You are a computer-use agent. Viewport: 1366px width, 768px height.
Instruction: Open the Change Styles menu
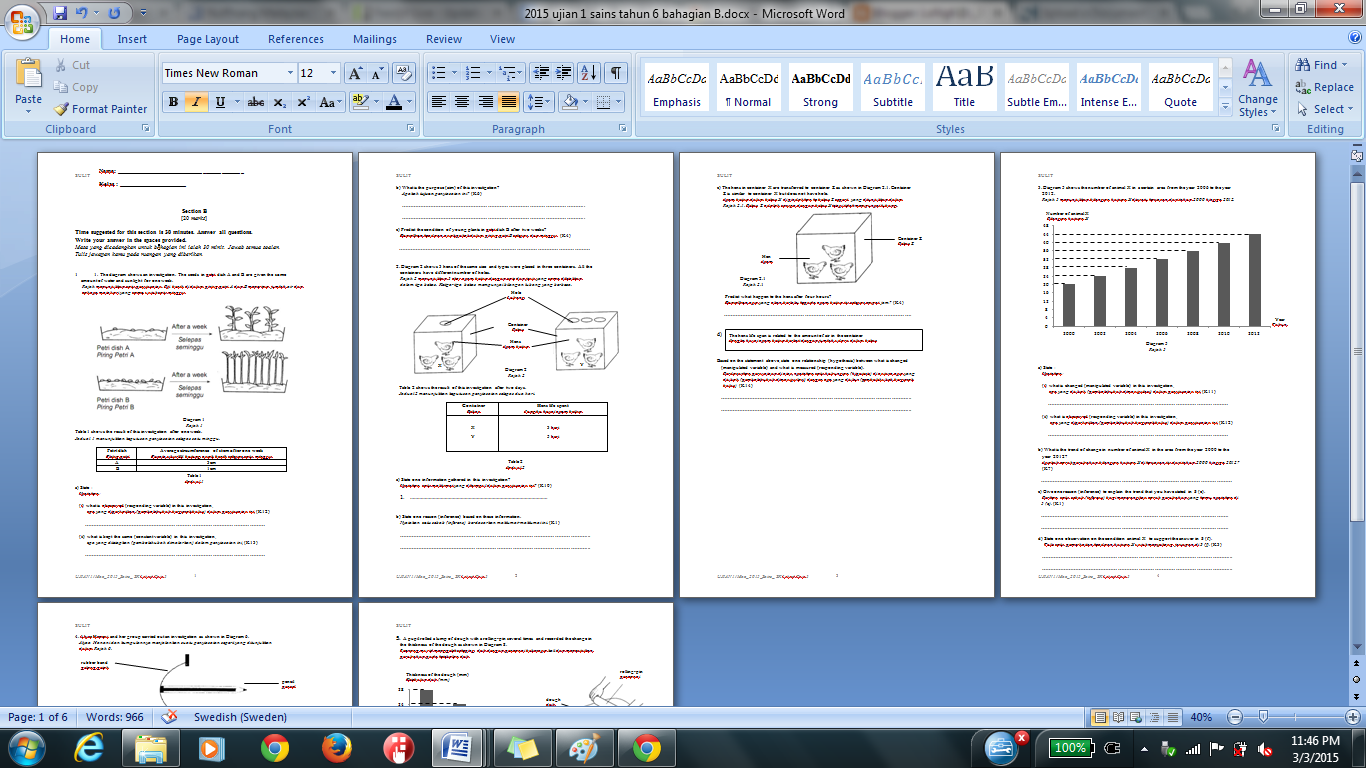[x=1257, y=88]
